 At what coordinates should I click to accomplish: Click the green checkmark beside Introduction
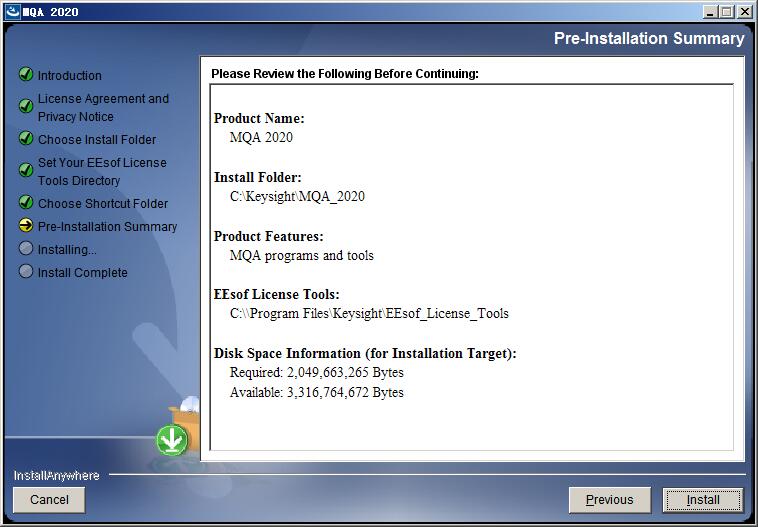pyautogui.click(x=26, y=74)
